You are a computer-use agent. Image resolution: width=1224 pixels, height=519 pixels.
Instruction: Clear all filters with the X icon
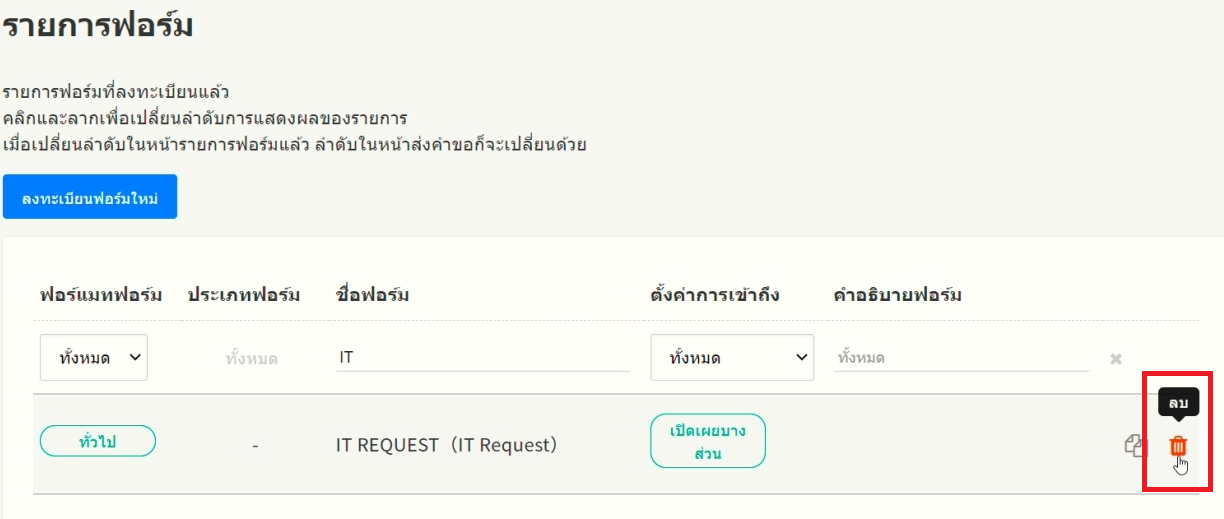pyautogui.click(x=1116, y=358)
